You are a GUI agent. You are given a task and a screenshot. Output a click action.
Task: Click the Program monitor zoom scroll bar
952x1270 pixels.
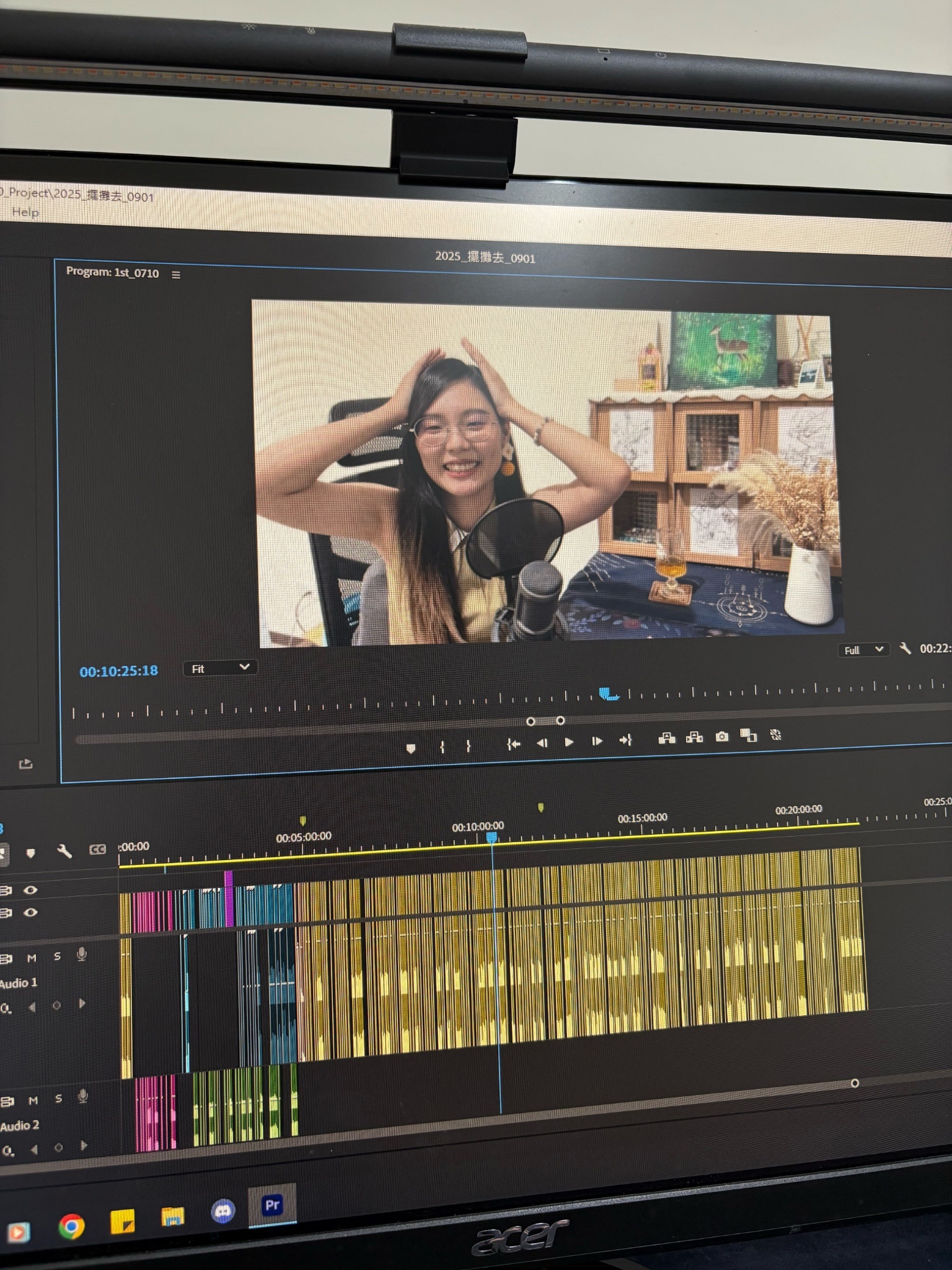point(545,721)
